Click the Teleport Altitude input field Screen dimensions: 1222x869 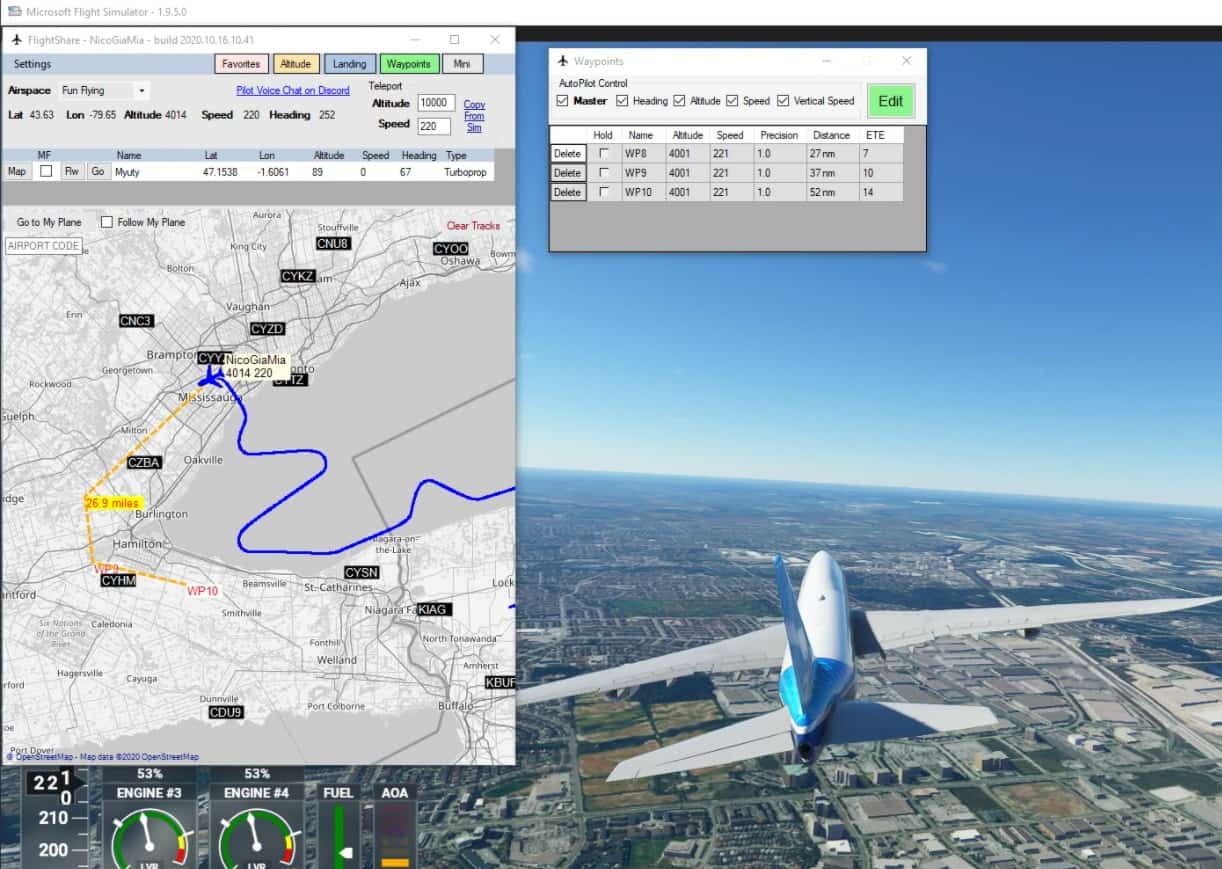[436, 103]
